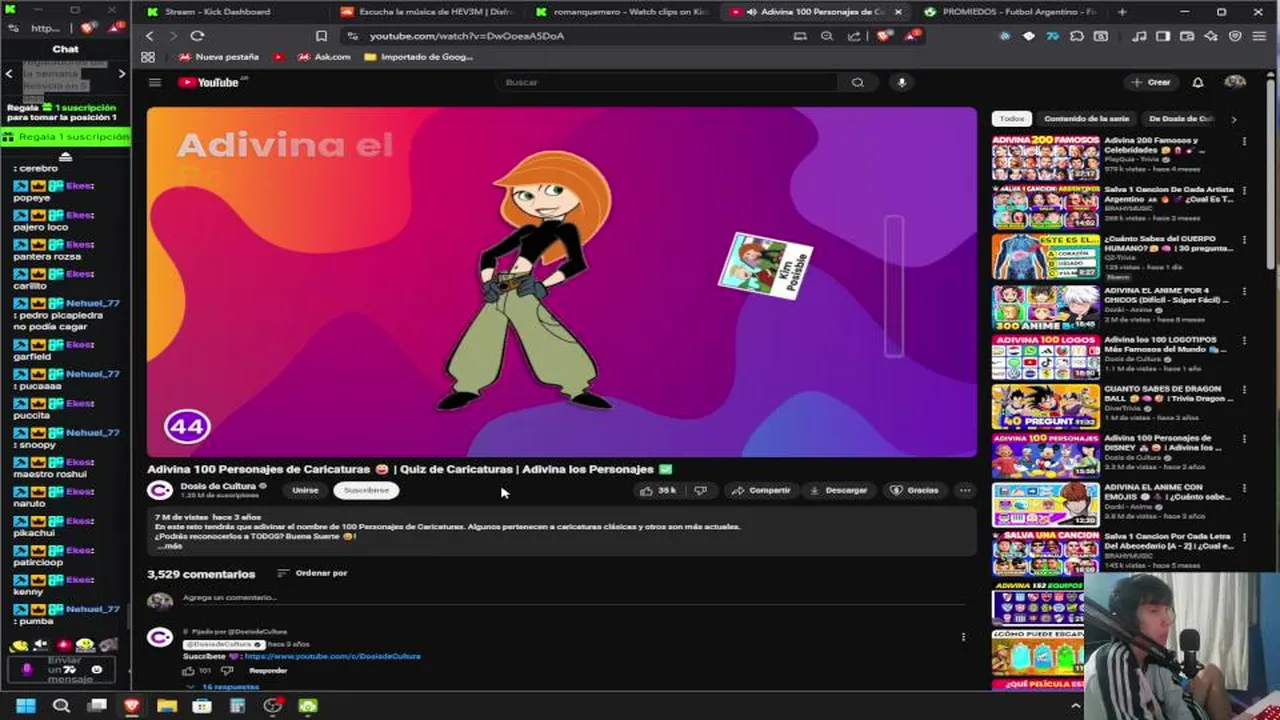Open the Importado de Google bookmarks folder

(419, 57)
